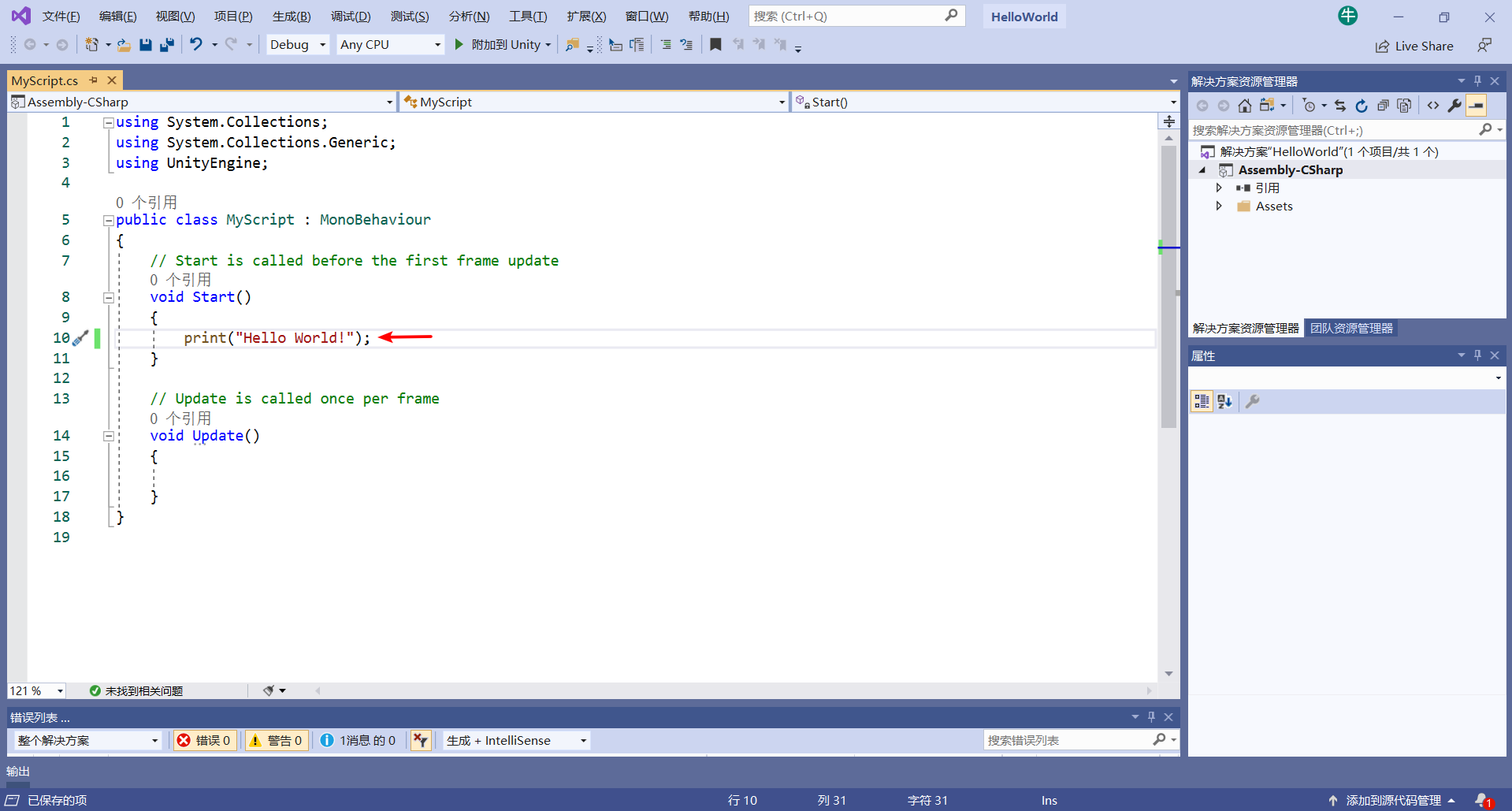
Task: Toggle the Messages 0 filter
Action: tap(358, 740)
